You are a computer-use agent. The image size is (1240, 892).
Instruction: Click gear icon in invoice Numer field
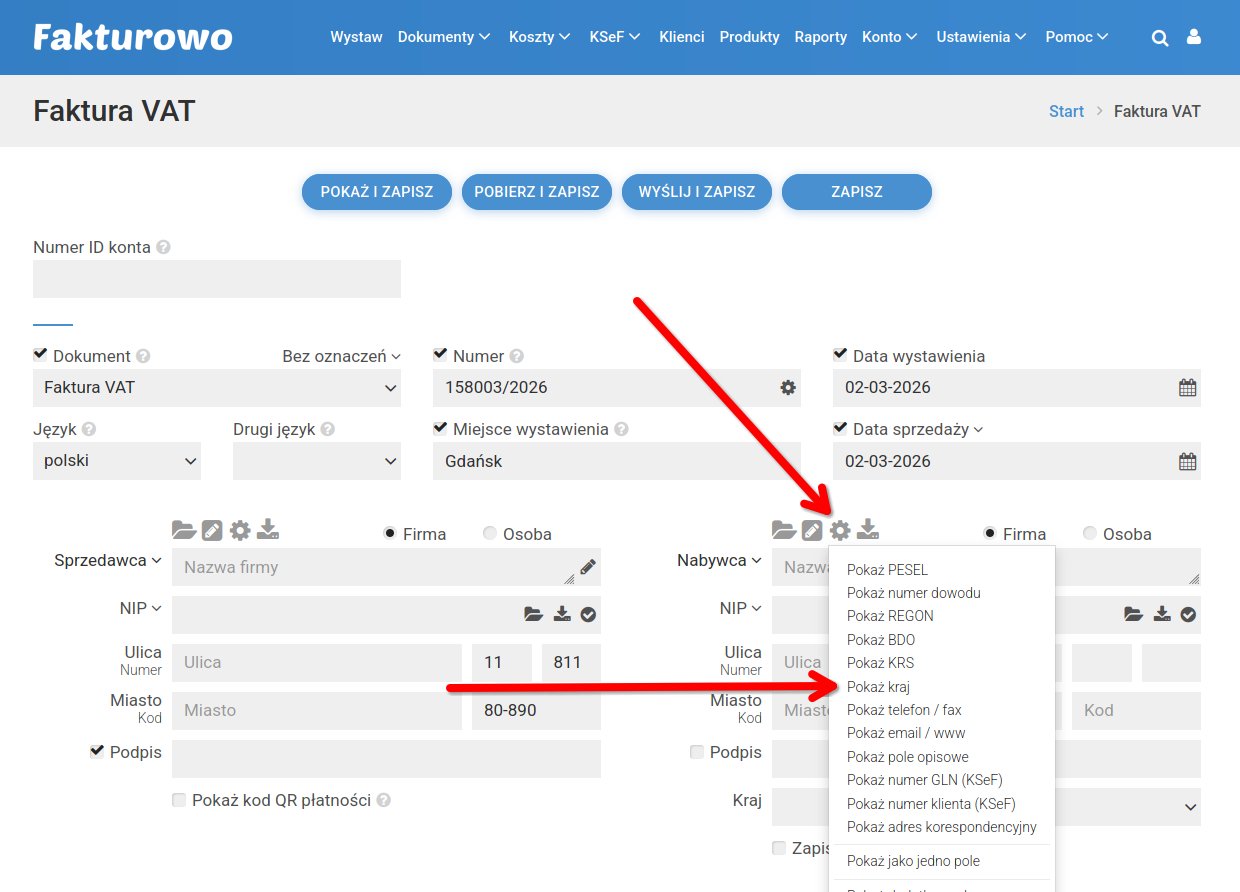[788, 388]
